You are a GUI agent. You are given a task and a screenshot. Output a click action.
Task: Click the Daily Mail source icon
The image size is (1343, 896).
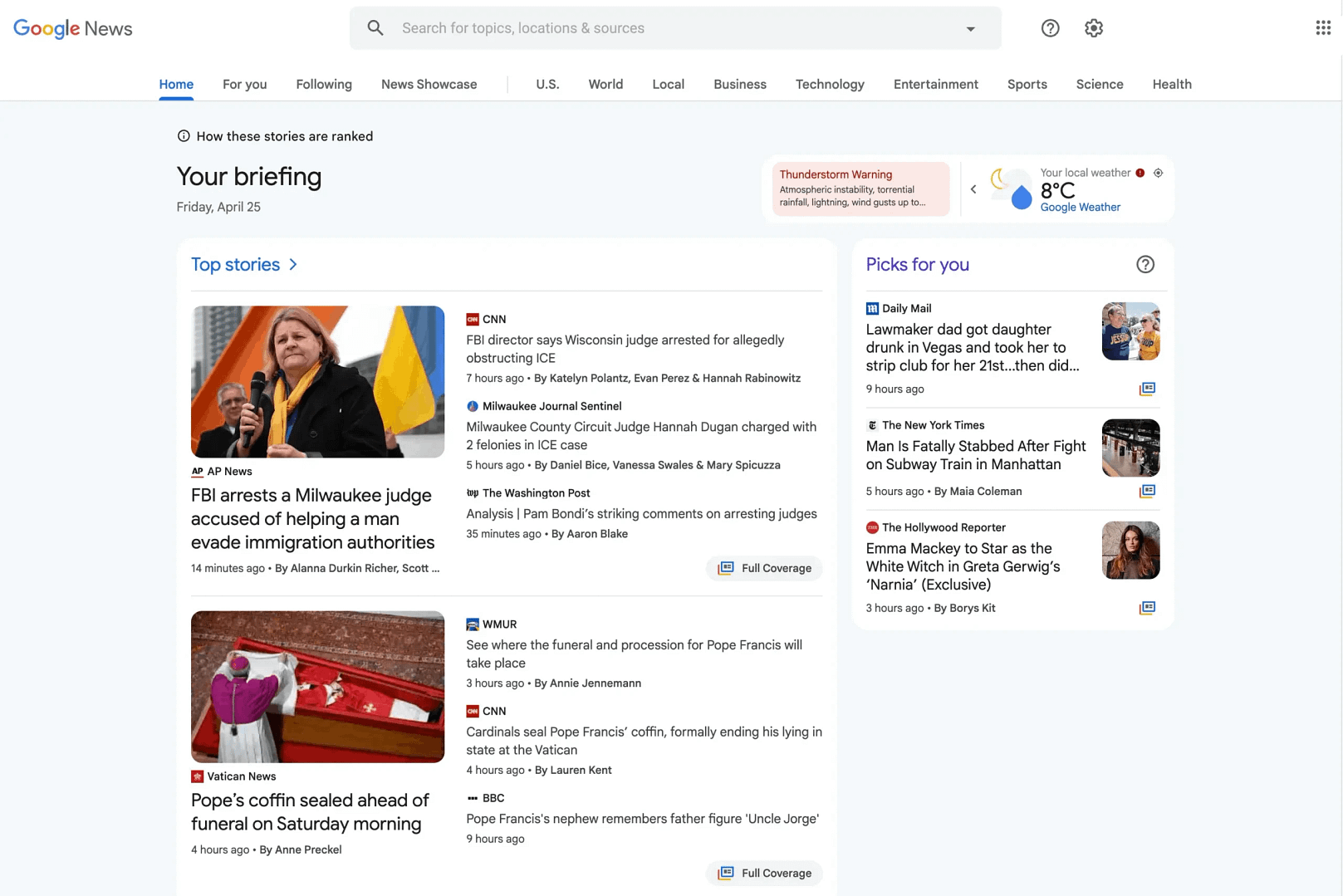point(872,309)
